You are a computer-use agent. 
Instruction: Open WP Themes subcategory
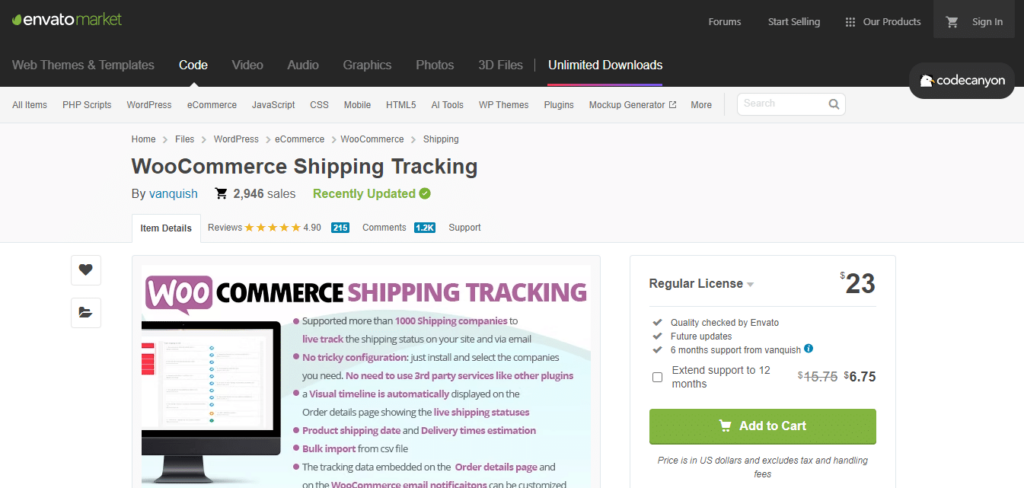pyautogui.click(x=504, y=105)
